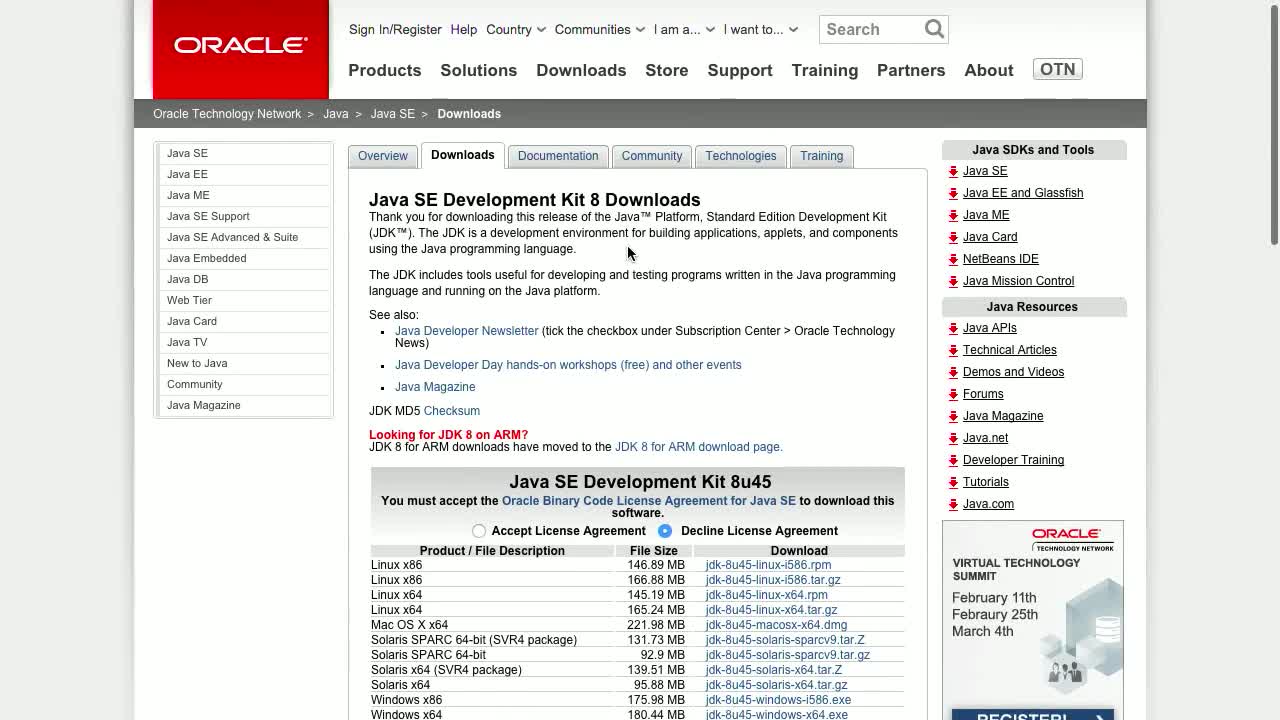Open the Store menu
Image resolution: width=1280 pixels, height=720 pixels.
667,70
